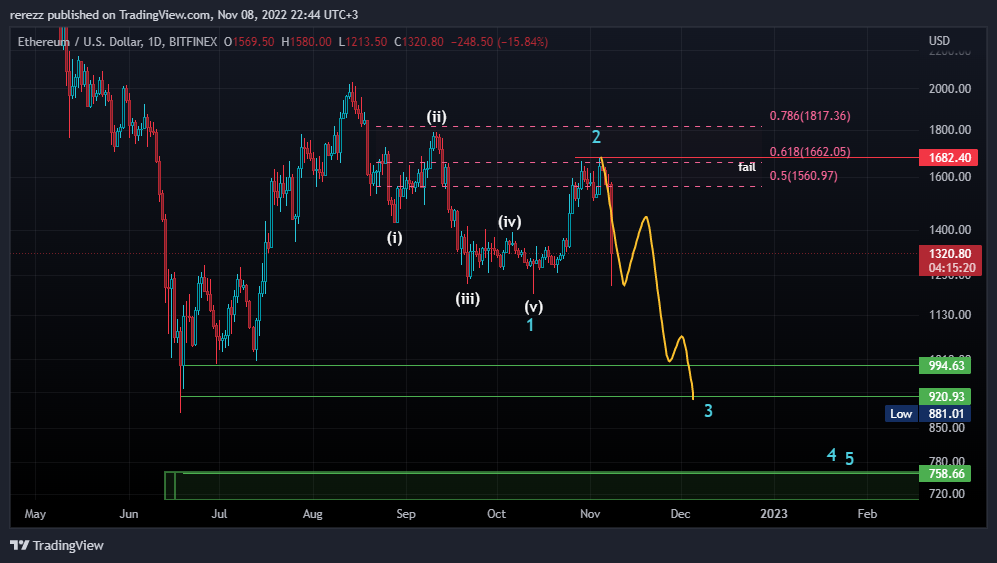
Task: Click the 2023 label on time axis
Action: click(x=774, y=513)
